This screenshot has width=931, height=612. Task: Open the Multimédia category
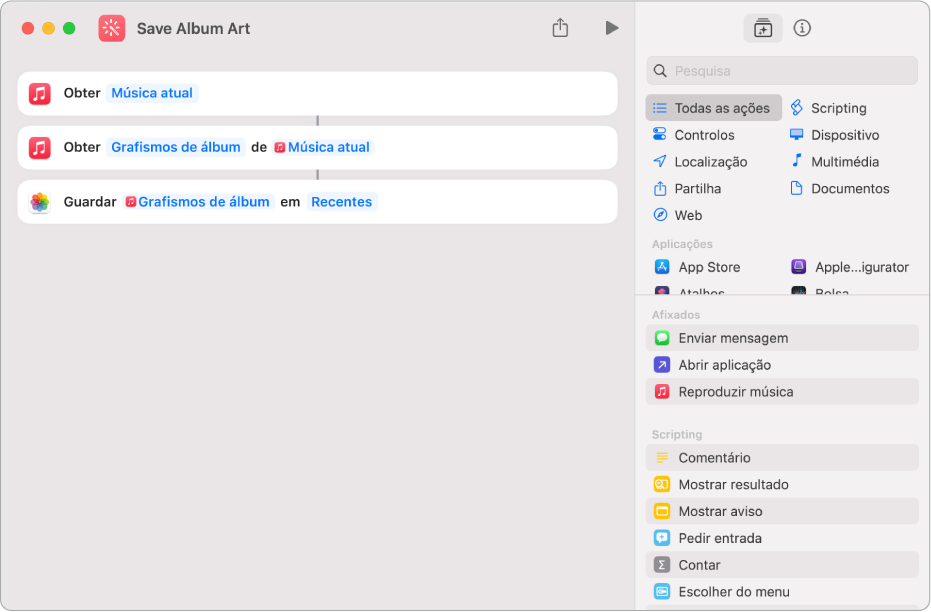coord(834,161)
